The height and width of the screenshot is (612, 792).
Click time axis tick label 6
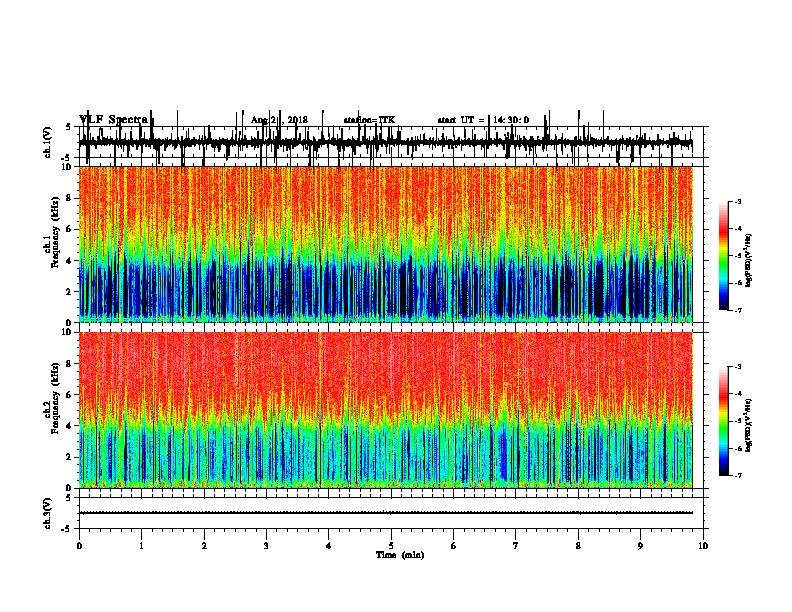click(x=454, y=546)
